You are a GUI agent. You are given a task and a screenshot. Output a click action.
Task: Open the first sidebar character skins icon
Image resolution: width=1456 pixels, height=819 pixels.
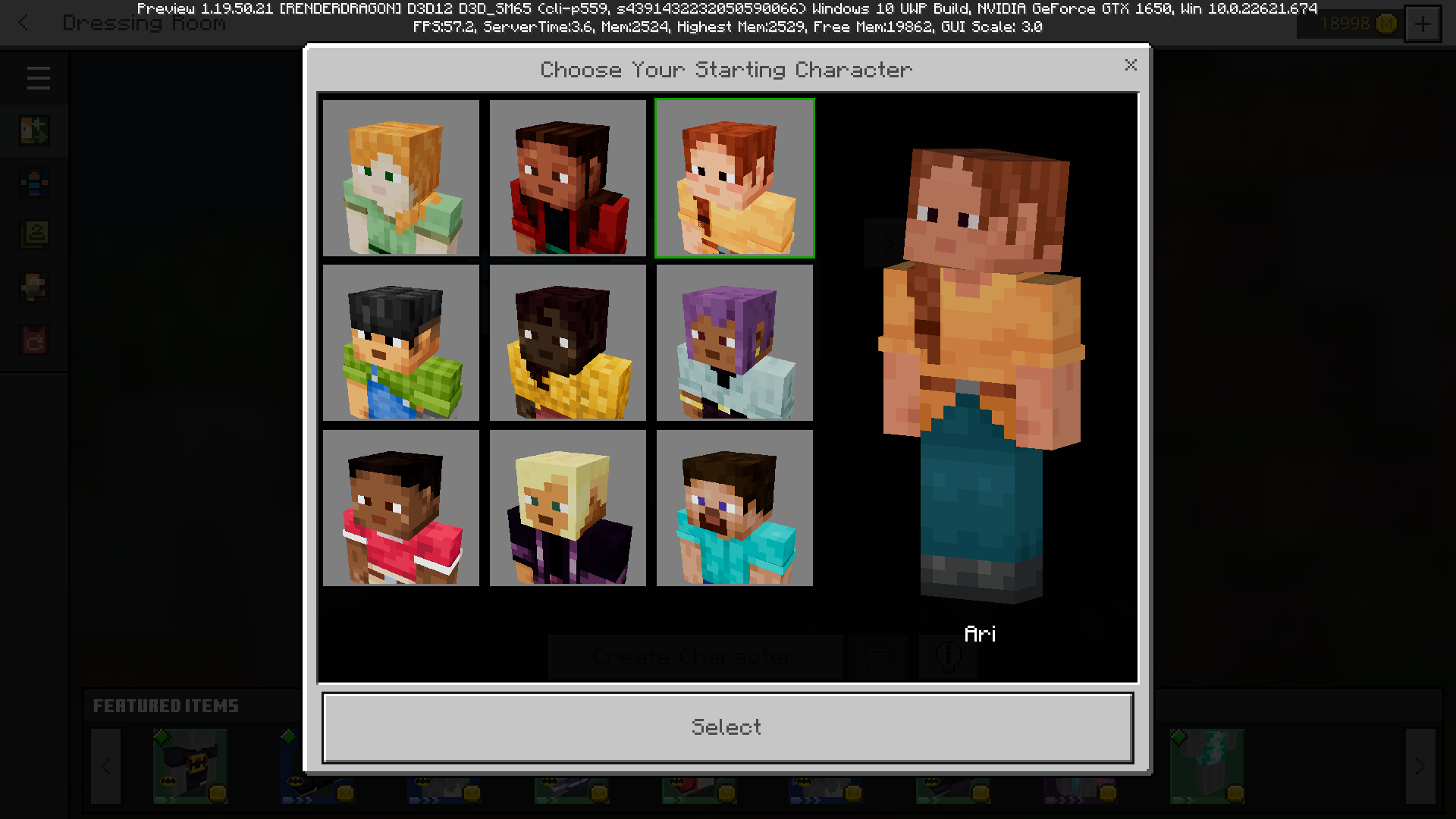(34, 130)
